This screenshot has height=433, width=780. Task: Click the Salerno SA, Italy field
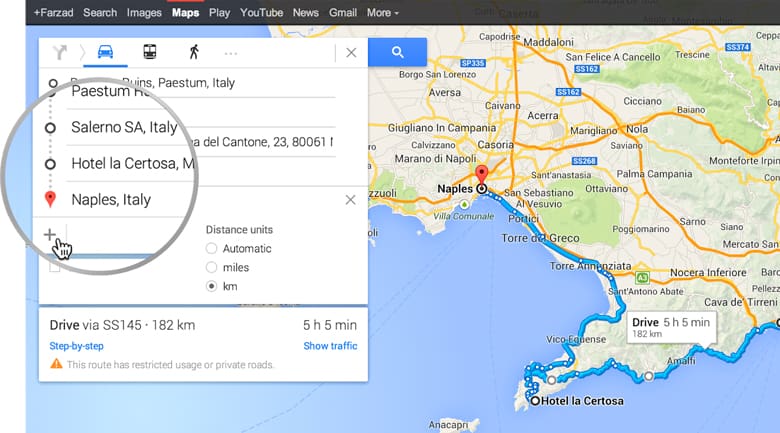coord(124,128)
